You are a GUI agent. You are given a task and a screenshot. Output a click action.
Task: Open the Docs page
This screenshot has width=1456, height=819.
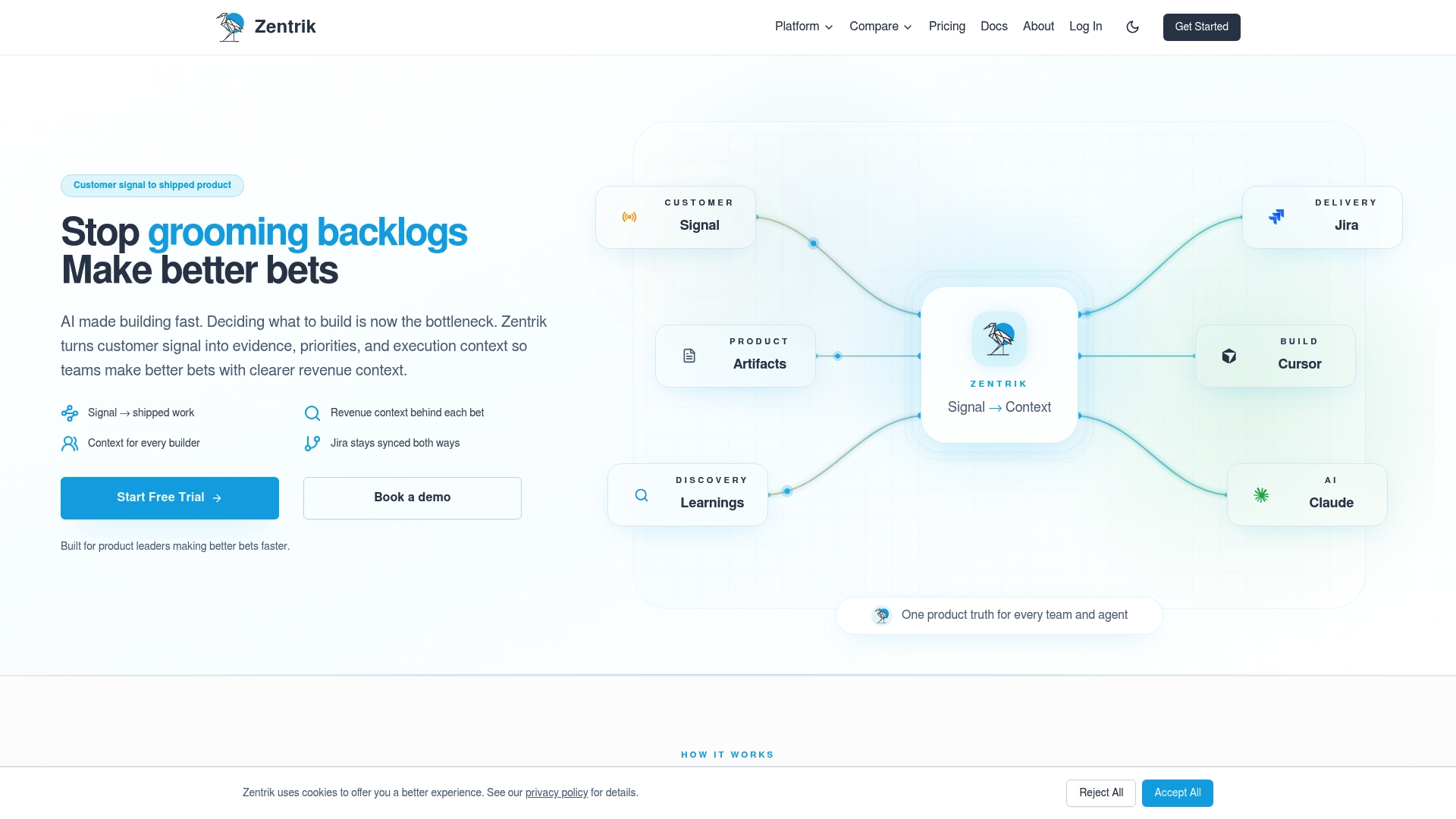pos(994,27)
